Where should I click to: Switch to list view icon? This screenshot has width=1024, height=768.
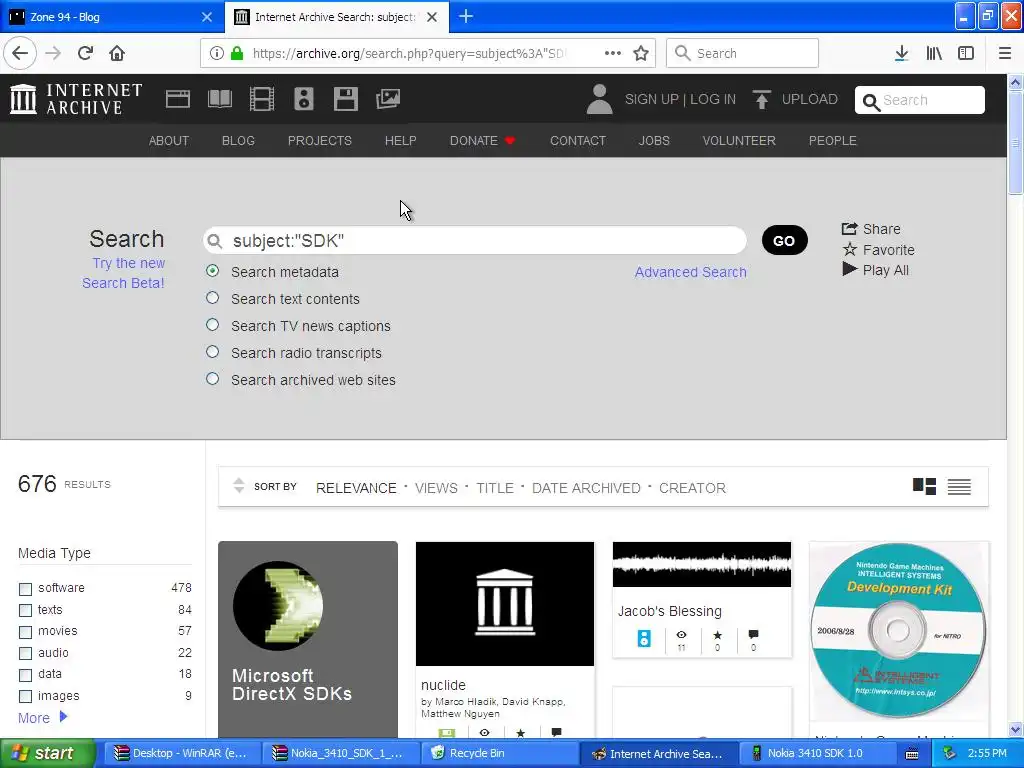(959, 487)
